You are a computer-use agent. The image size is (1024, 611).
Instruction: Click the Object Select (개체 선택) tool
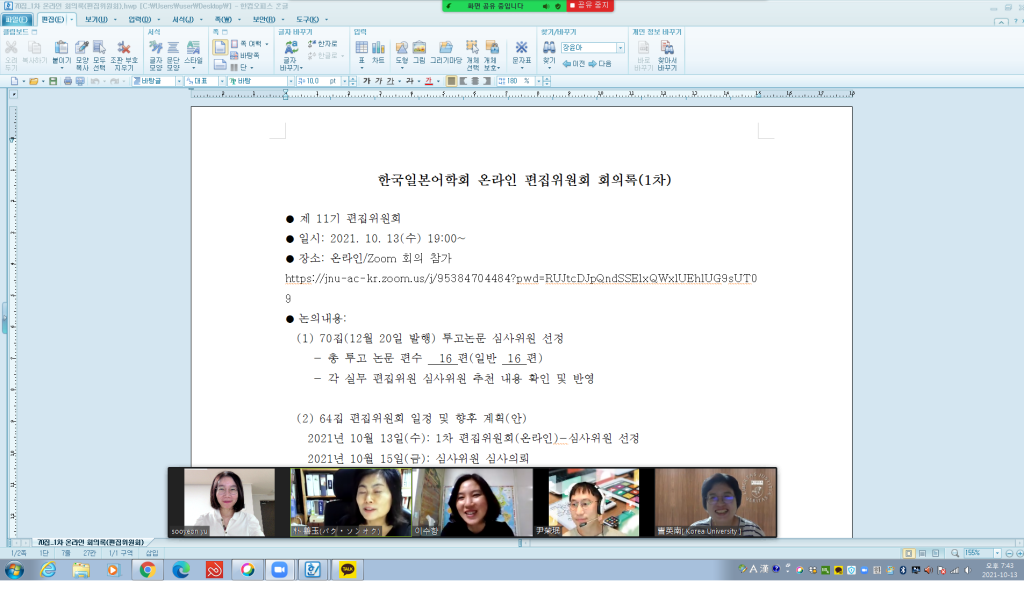pyautogui.click(x=472, y=55)
